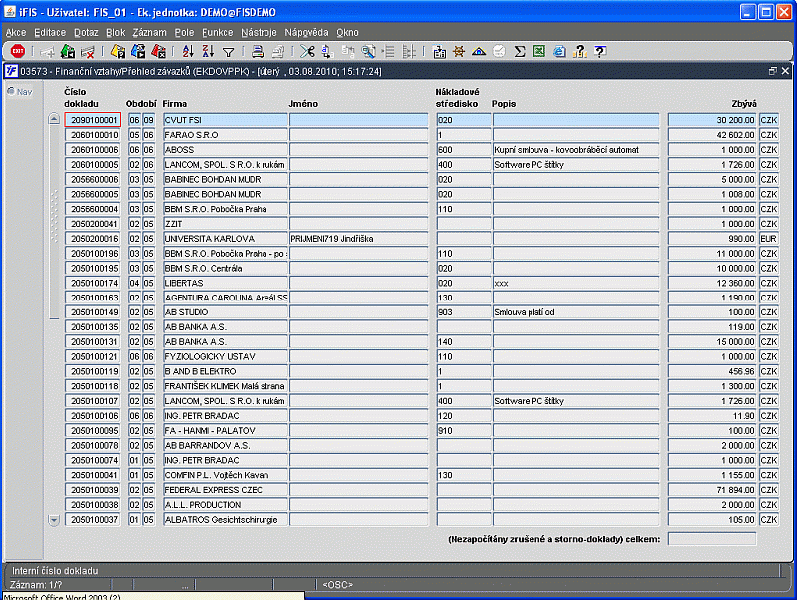Select document number 2090100001 field
The image size is (797, 600).
[93, 120]
